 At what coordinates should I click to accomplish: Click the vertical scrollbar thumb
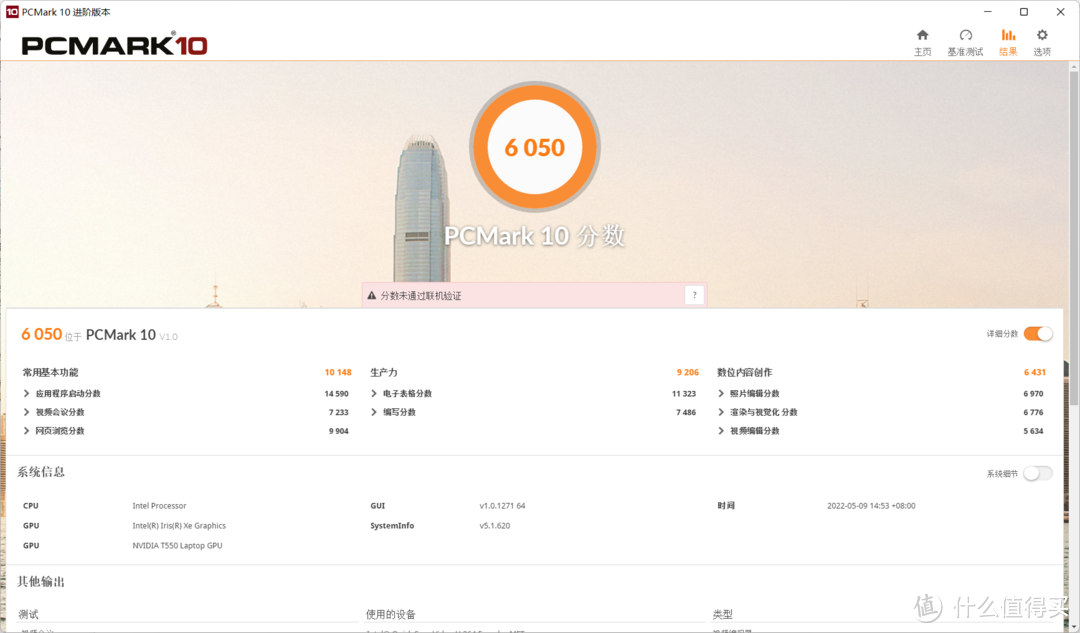click(x=1074, y=238)
